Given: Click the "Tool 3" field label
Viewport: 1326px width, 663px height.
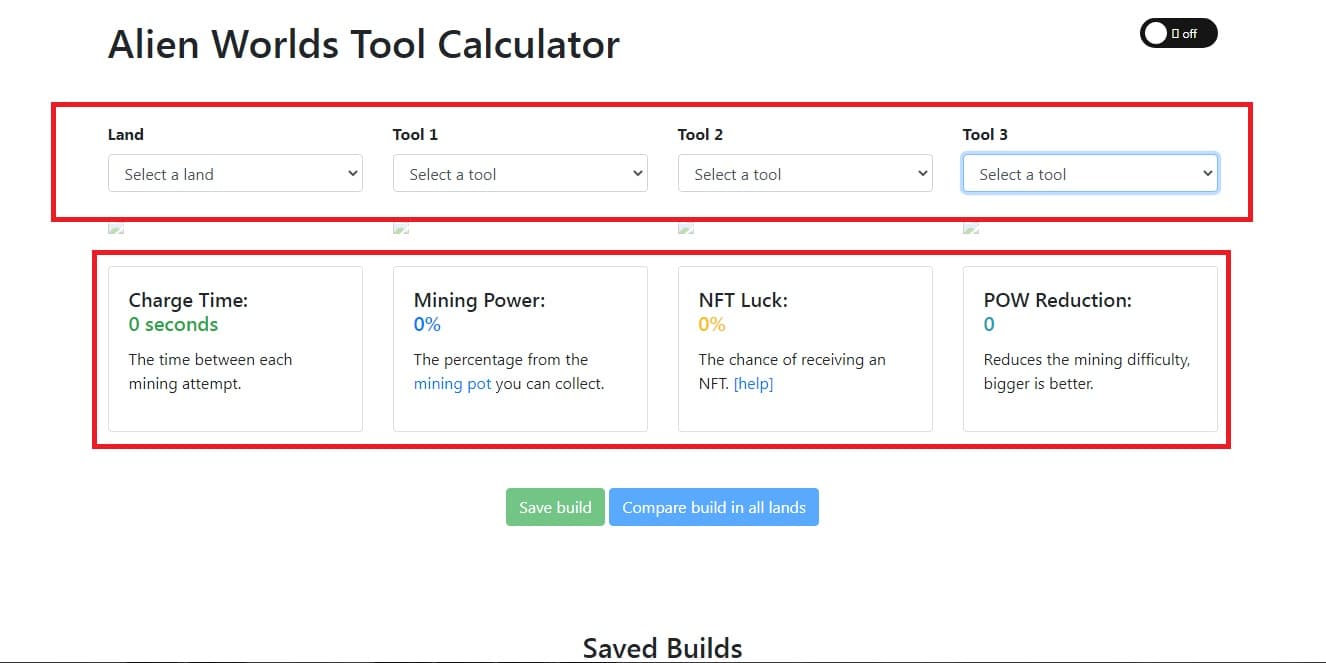Looking at the screenshot, I should point(985,134).
